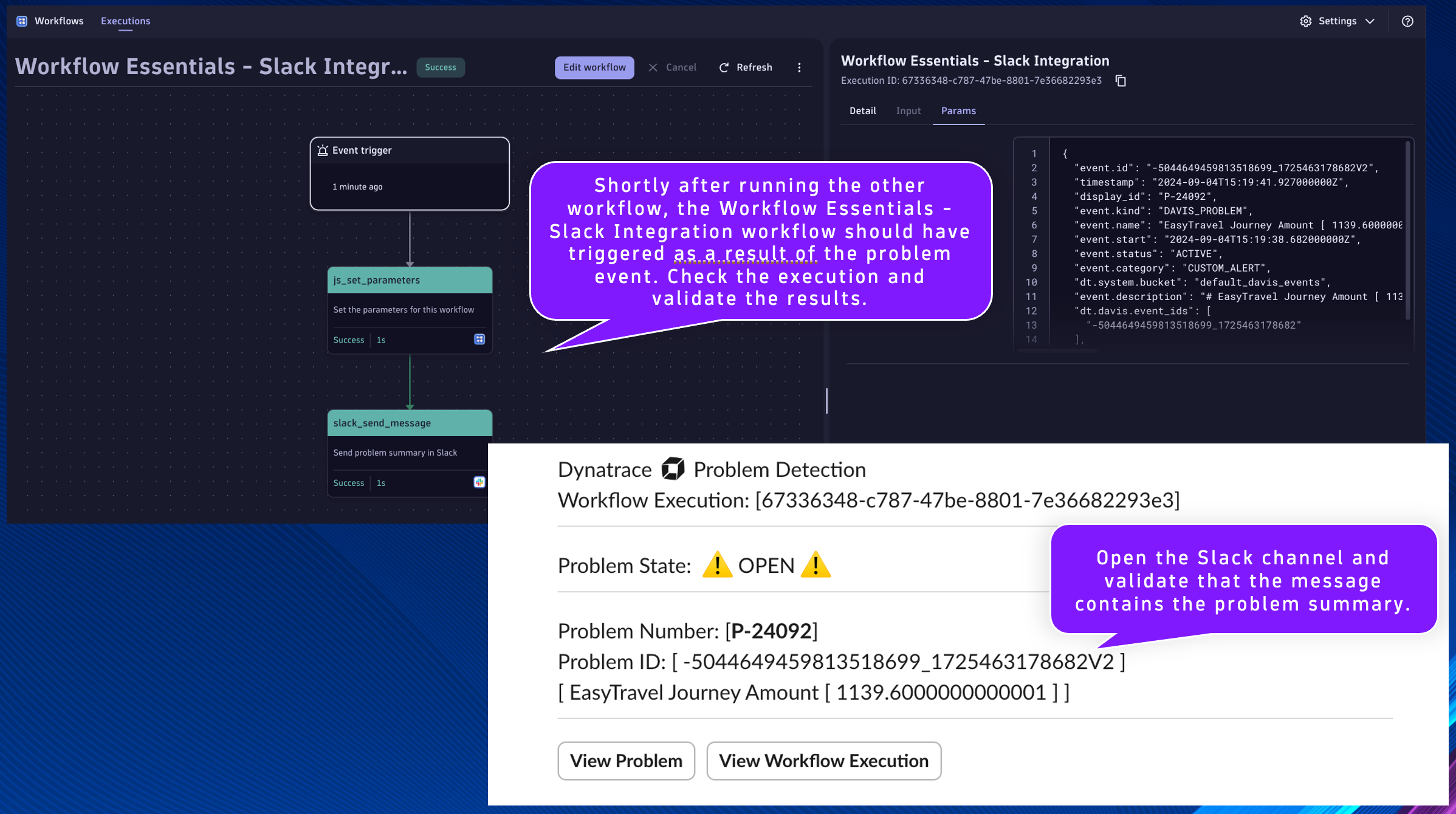Click the Success status badge

(441, 67)
